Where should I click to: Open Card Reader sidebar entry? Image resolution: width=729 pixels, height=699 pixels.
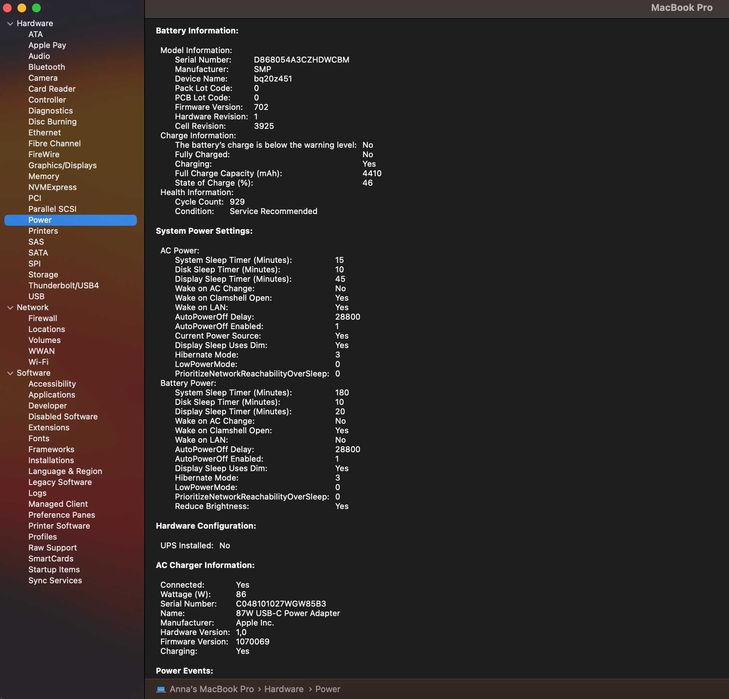[x=52, y=89]
